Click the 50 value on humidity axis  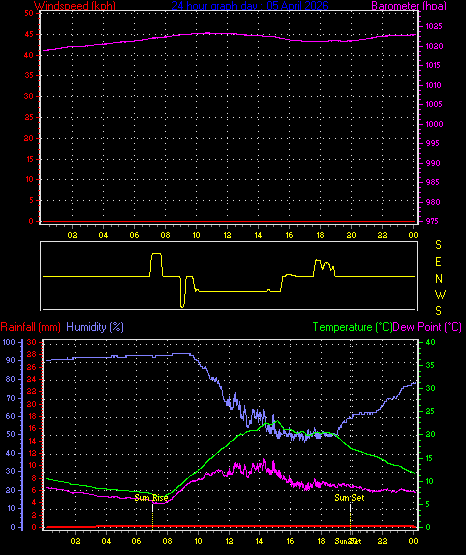[11, 434]
